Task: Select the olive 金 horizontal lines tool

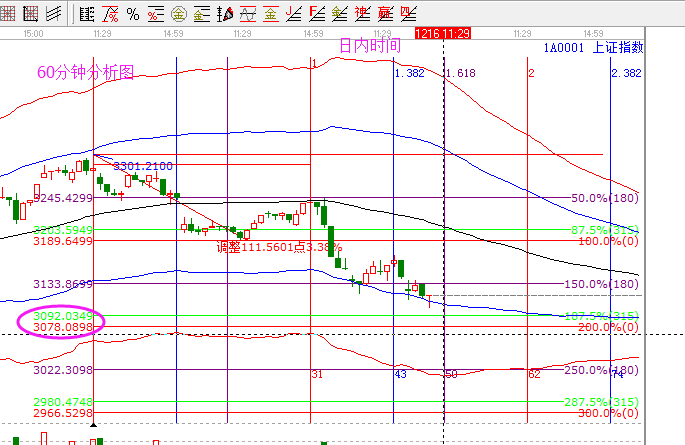Action: coord(201,14)
